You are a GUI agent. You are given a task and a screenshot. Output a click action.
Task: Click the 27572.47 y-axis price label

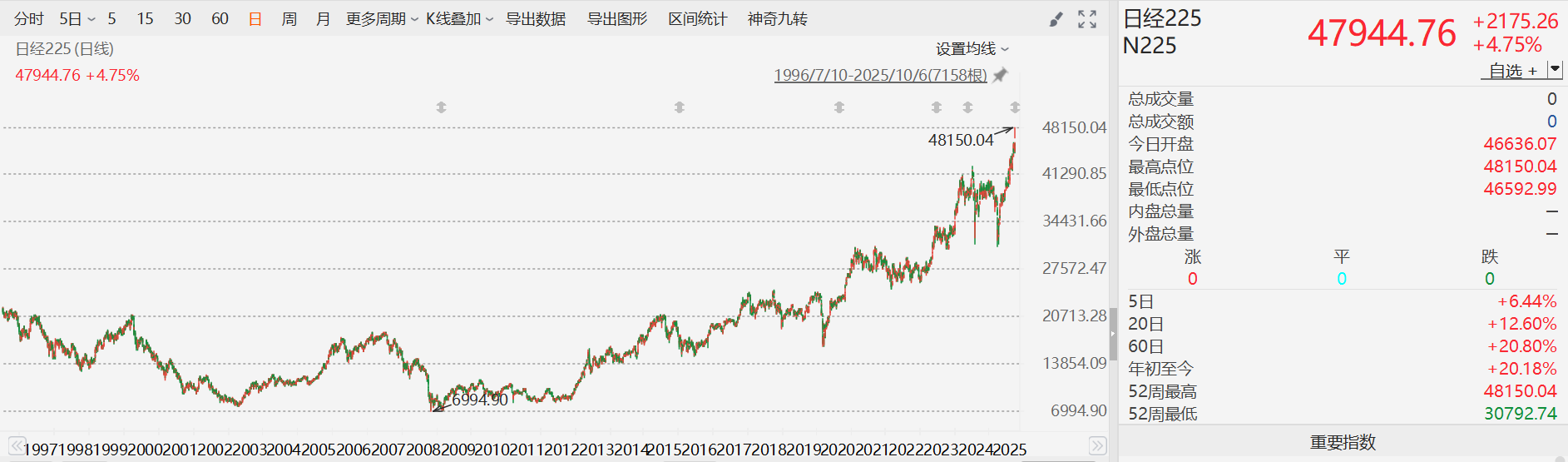pyautogui.click(x=1074, y=269)
